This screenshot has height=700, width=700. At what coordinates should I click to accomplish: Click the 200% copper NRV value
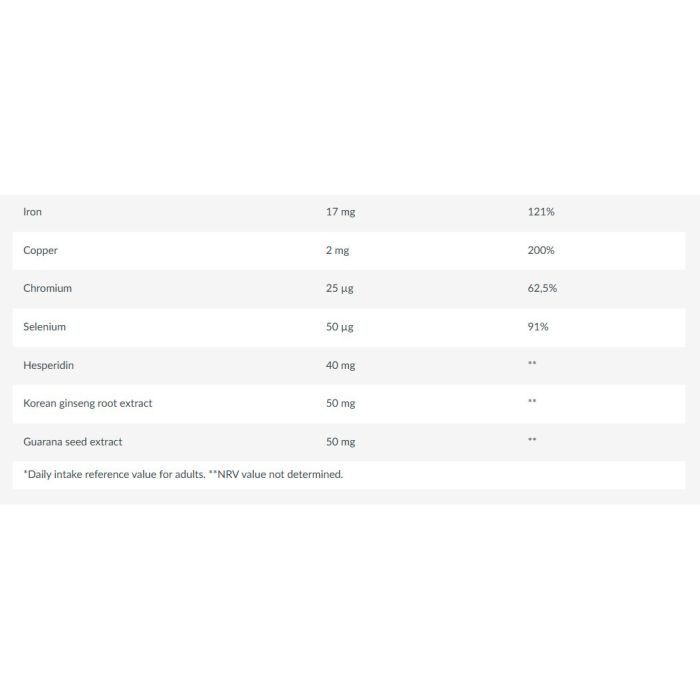click(541, 250)
